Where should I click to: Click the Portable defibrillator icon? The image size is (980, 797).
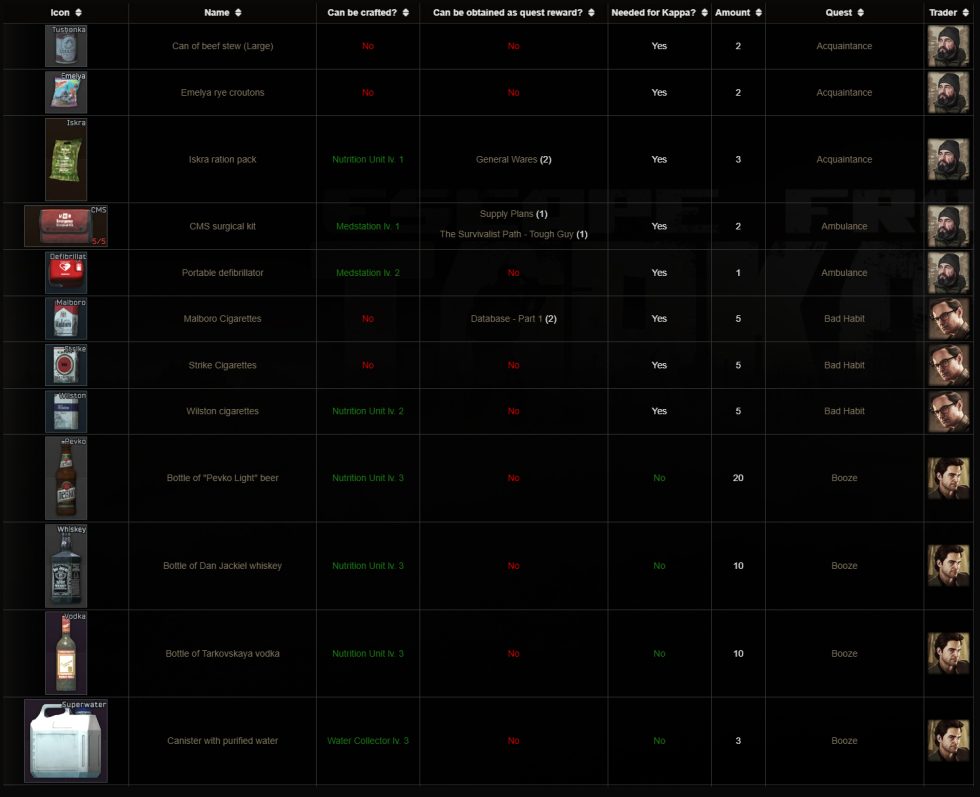[x=65, y=272]
